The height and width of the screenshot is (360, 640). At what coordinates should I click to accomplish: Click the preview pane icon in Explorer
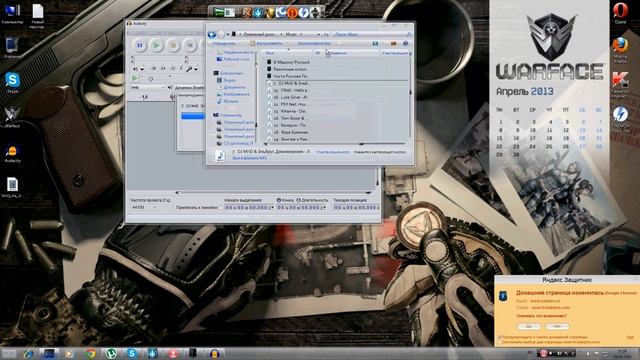point(393,43)
